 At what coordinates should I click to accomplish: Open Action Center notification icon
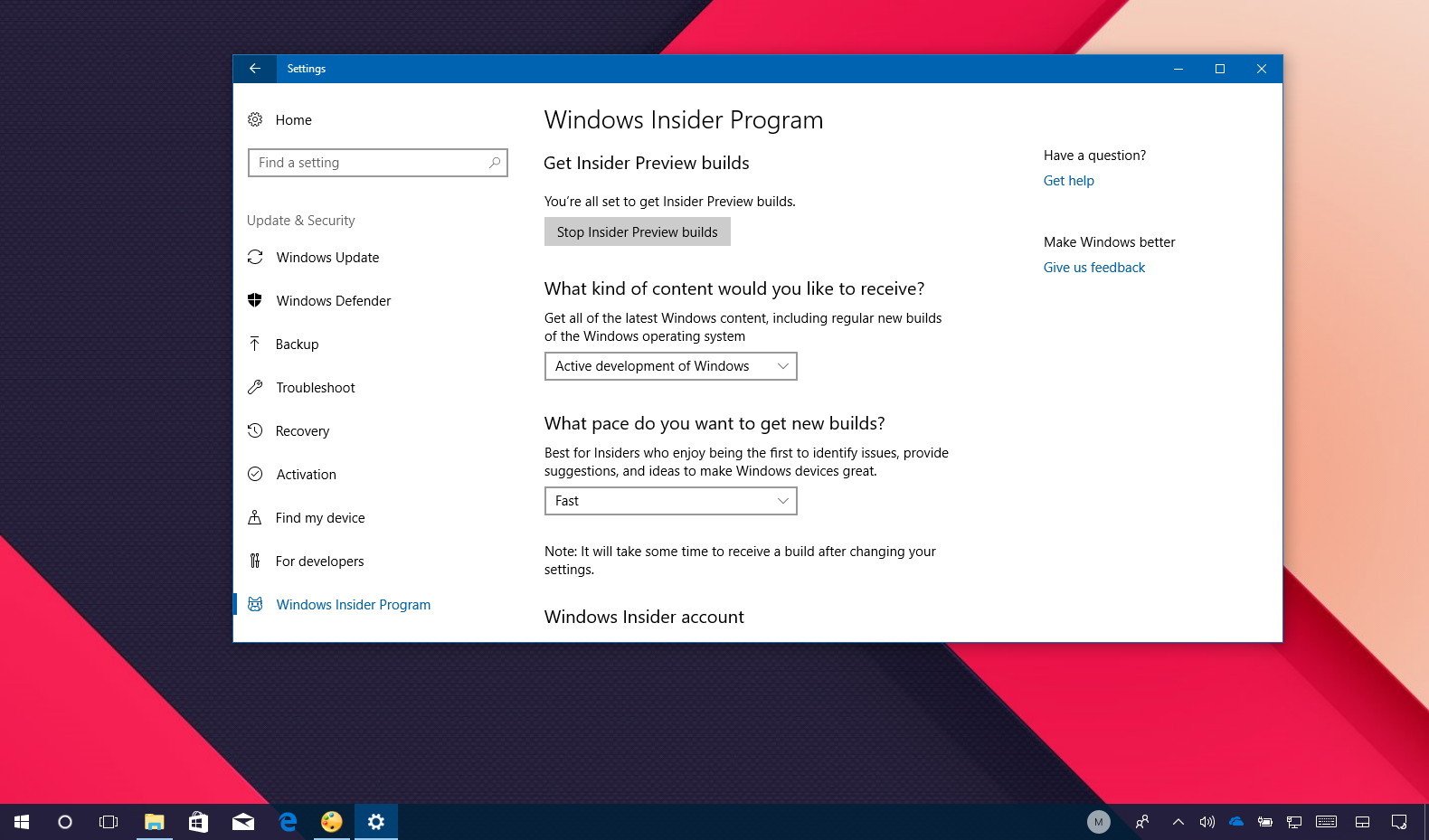pyautogui.click(x=1399, y=822)
